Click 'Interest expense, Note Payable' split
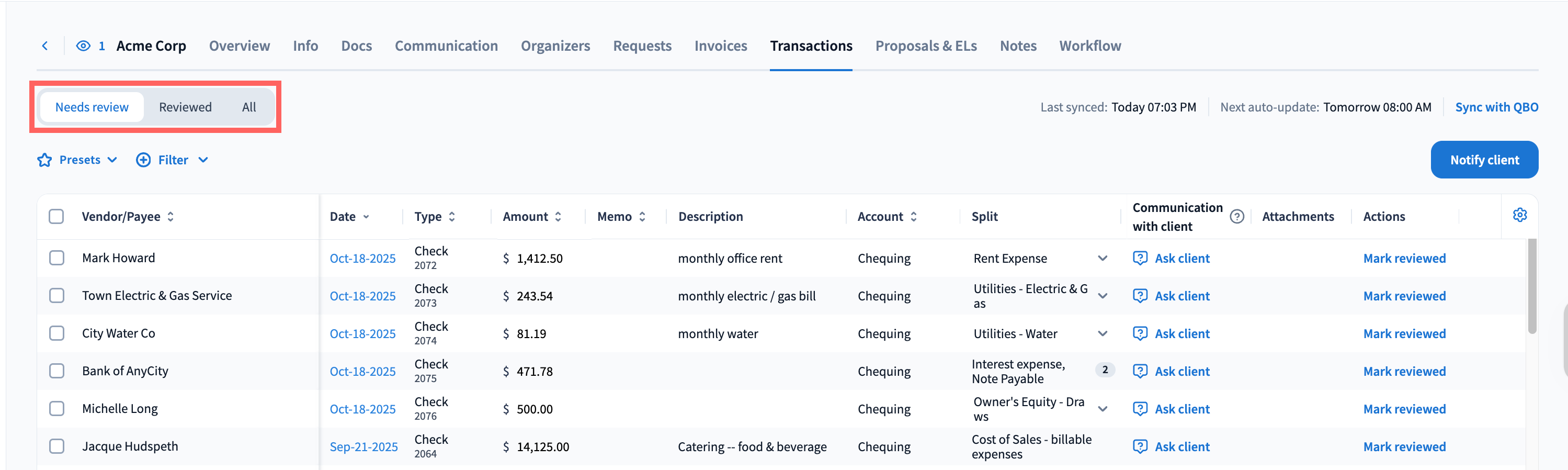This screenshot has width=1568, height=470. 1018,372
